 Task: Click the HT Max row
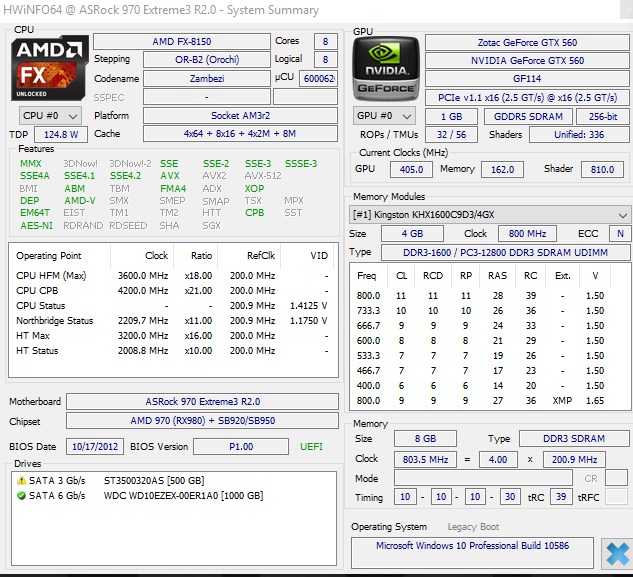172,336
